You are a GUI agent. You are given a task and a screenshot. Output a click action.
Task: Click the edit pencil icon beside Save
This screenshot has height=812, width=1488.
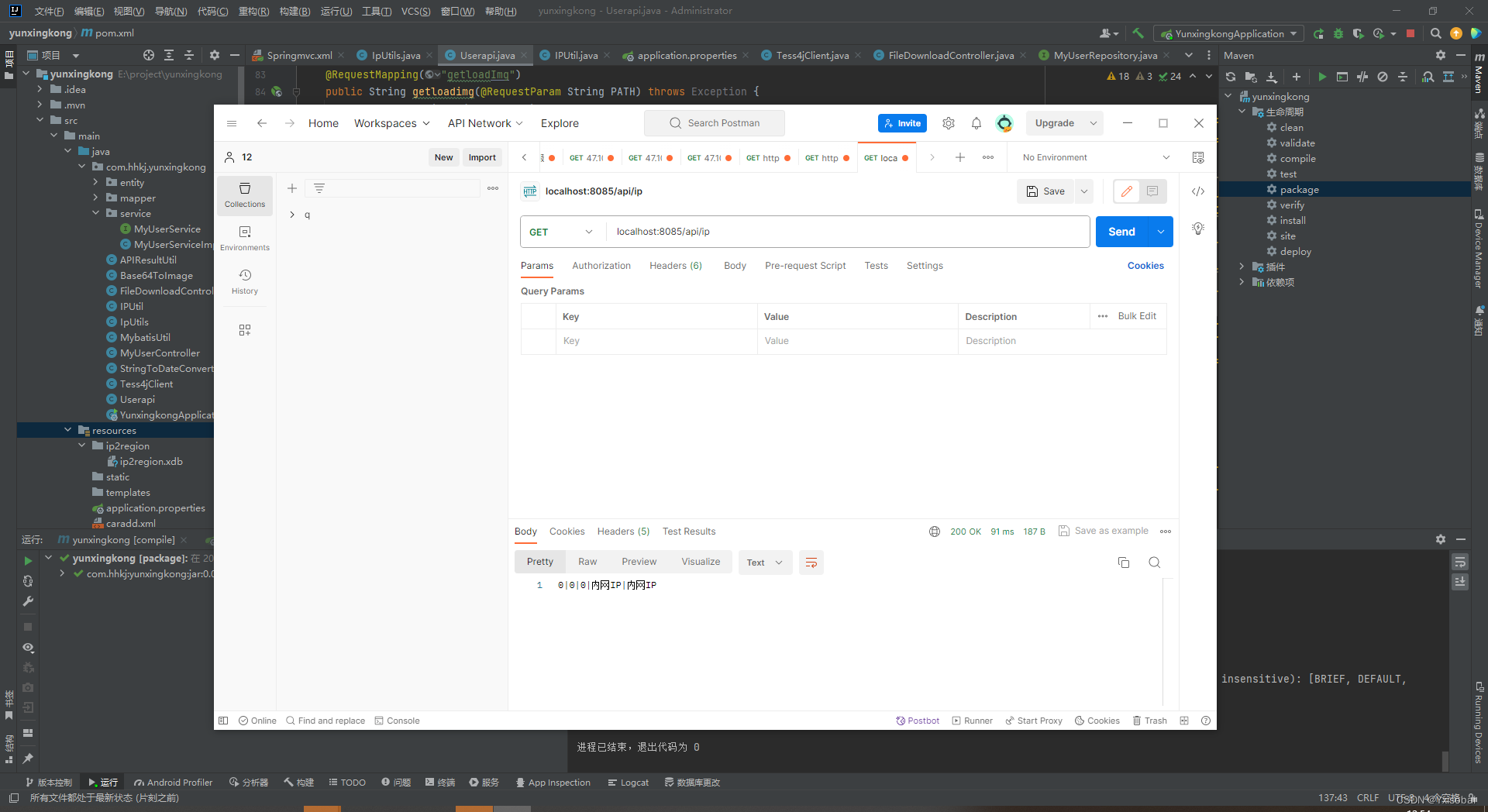pyautogui.click(x=1127, y=191)
